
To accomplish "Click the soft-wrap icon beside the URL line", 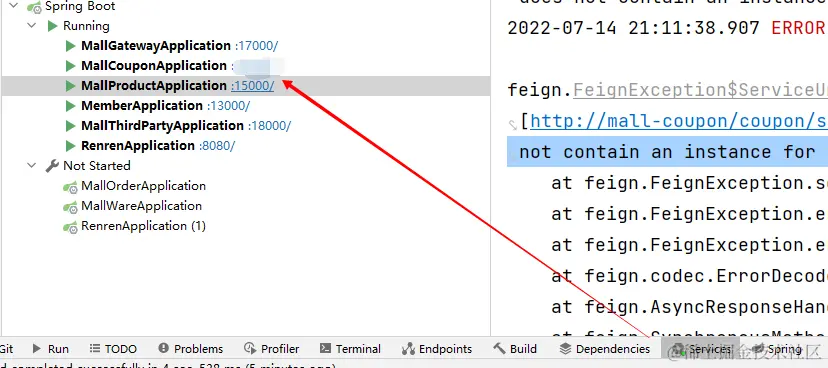I will click(512, 125).
